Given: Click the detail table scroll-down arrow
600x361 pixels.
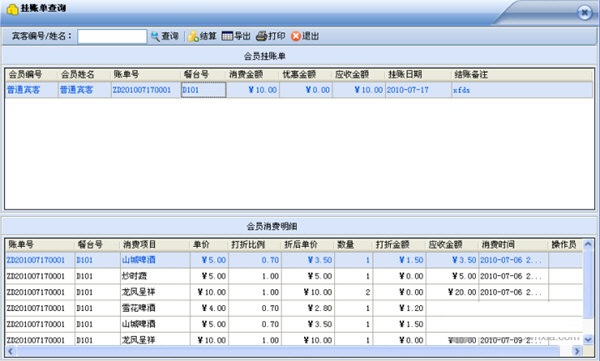Looking at the screenshot, I should click(x=588, y=339).
